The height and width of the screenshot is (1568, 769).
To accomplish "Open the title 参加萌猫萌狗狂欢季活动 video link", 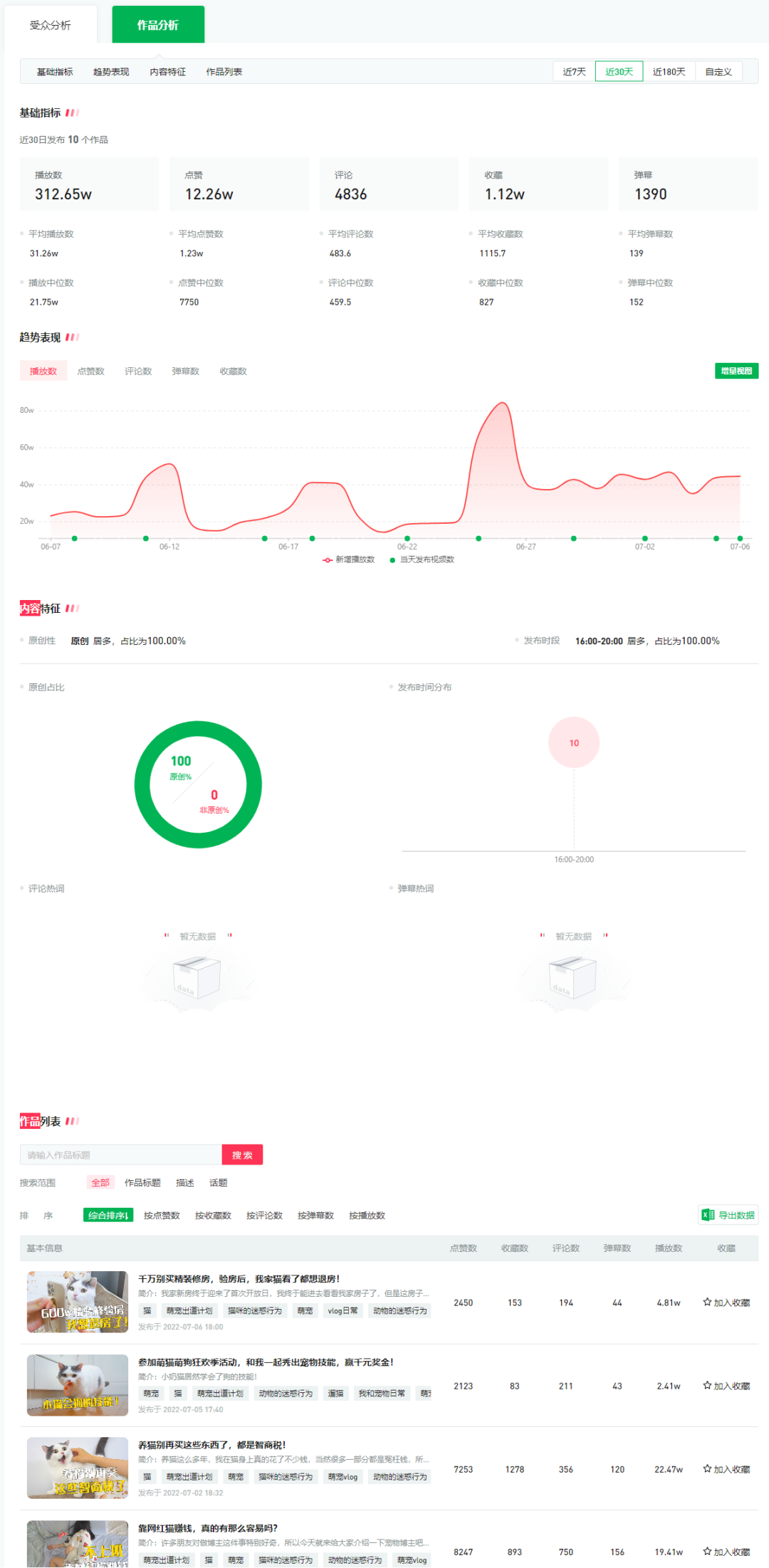I will 266,1362.
